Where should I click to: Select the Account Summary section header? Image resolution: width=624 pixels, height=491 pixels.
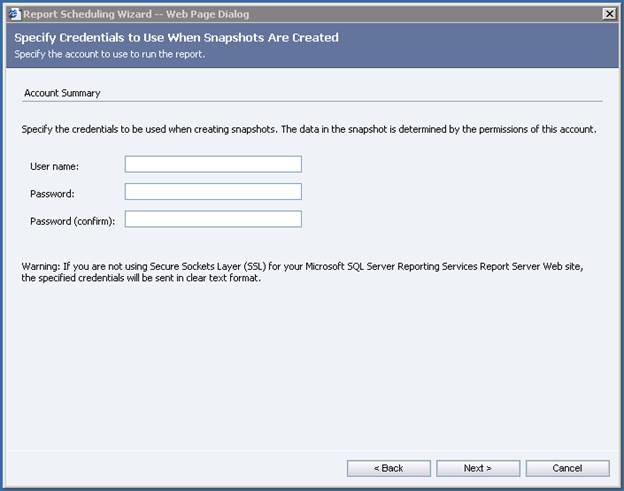click(x=62, y=93)
